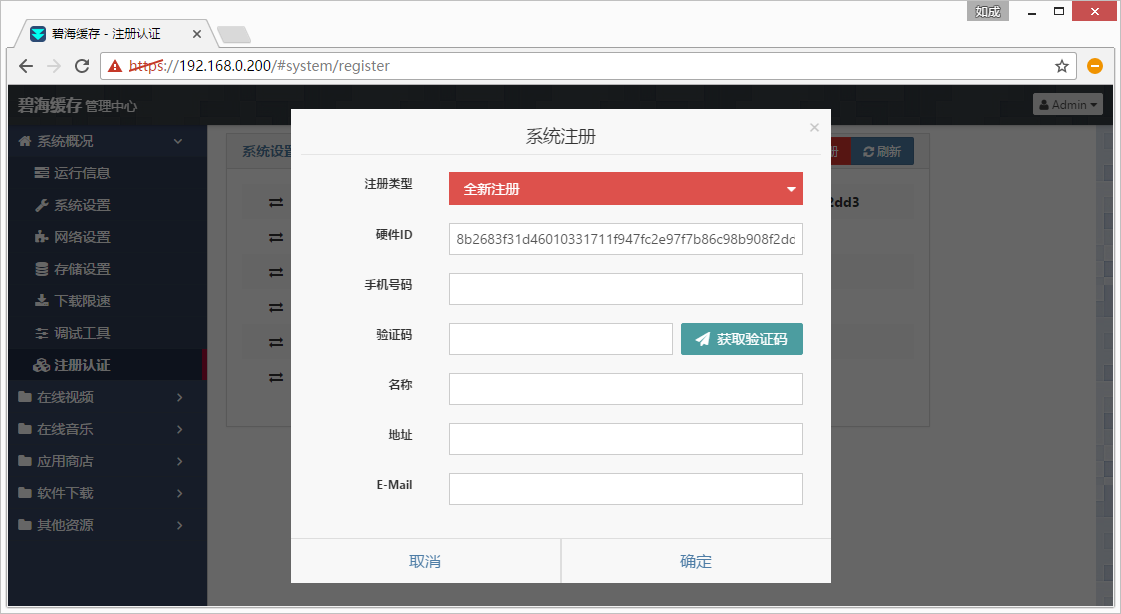Switch to the 碧海缓存 browser tab

(x=110, y=34)
